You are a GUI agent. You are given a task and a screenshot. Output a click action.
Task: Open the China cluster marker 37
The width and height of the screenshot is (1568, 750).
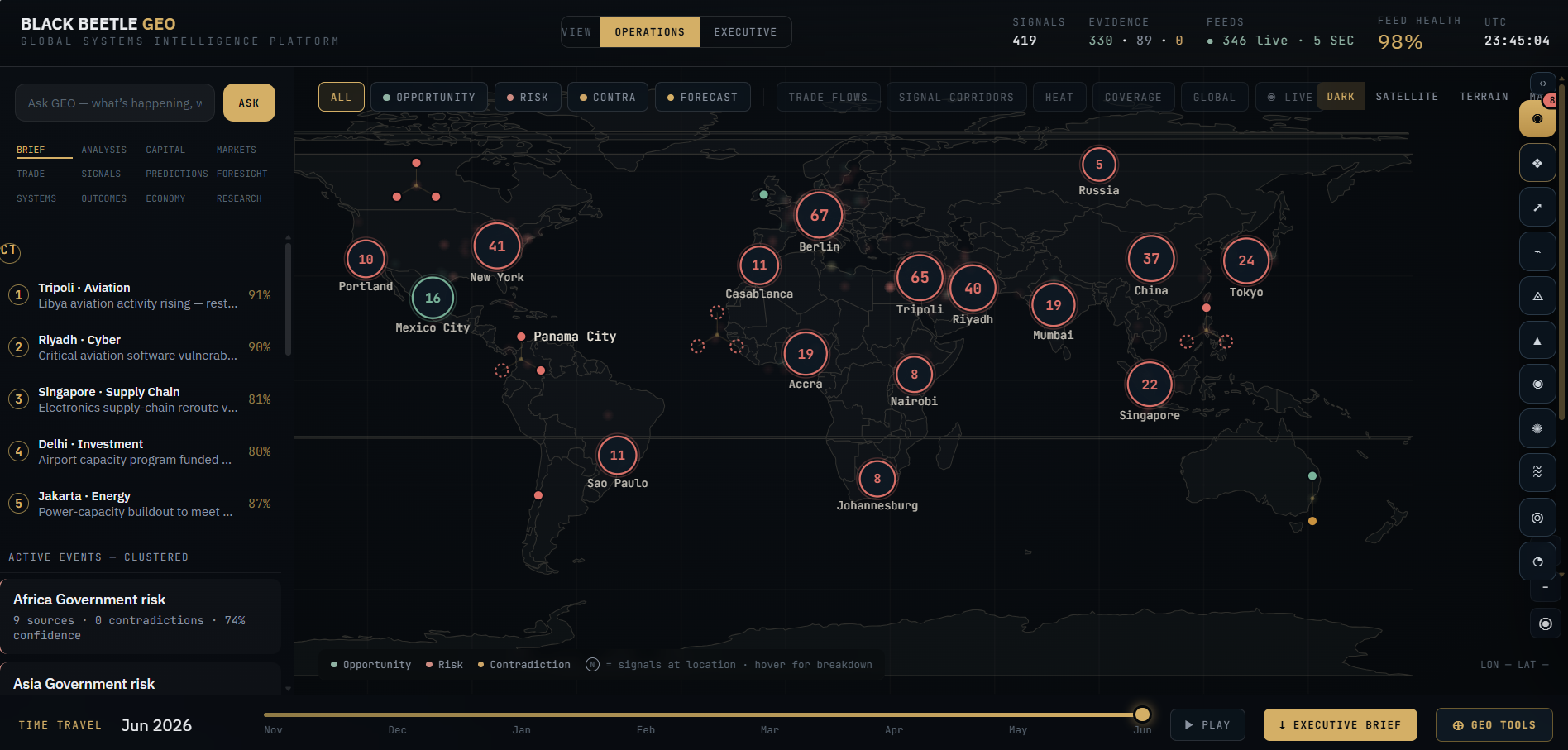click(1151, 258)
